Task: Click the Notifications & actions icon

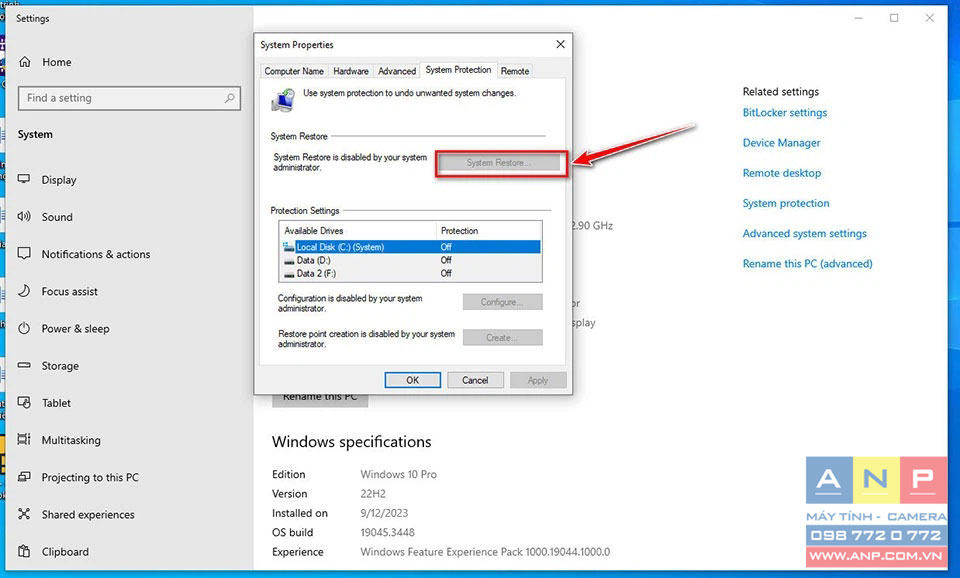Action: coord(24,253)
